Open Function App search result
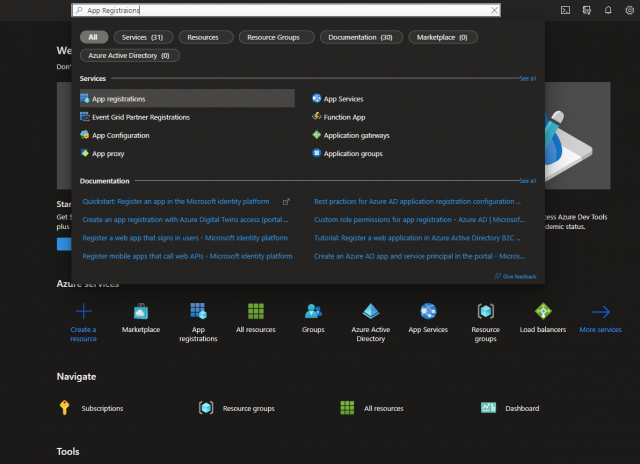The image size is (640, 464). tap(339, 117)
